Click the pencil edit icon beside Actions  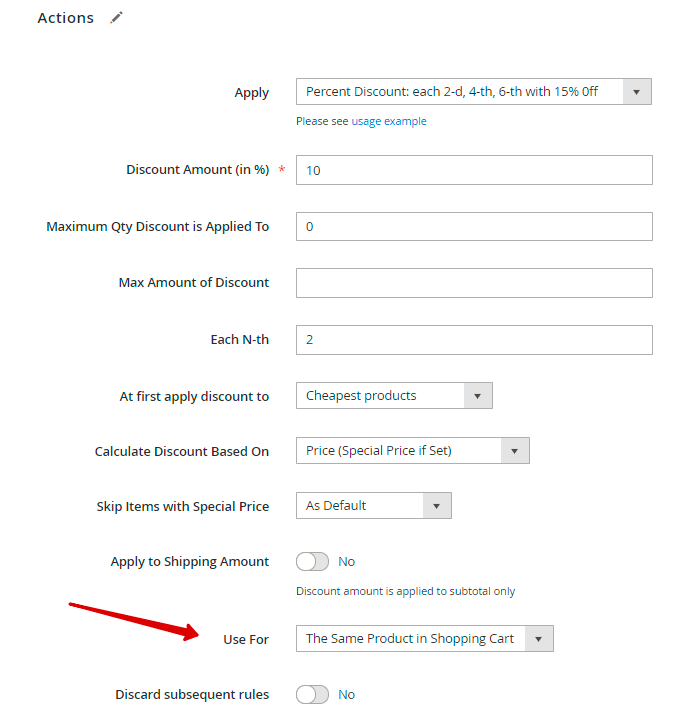pos(117,18)
